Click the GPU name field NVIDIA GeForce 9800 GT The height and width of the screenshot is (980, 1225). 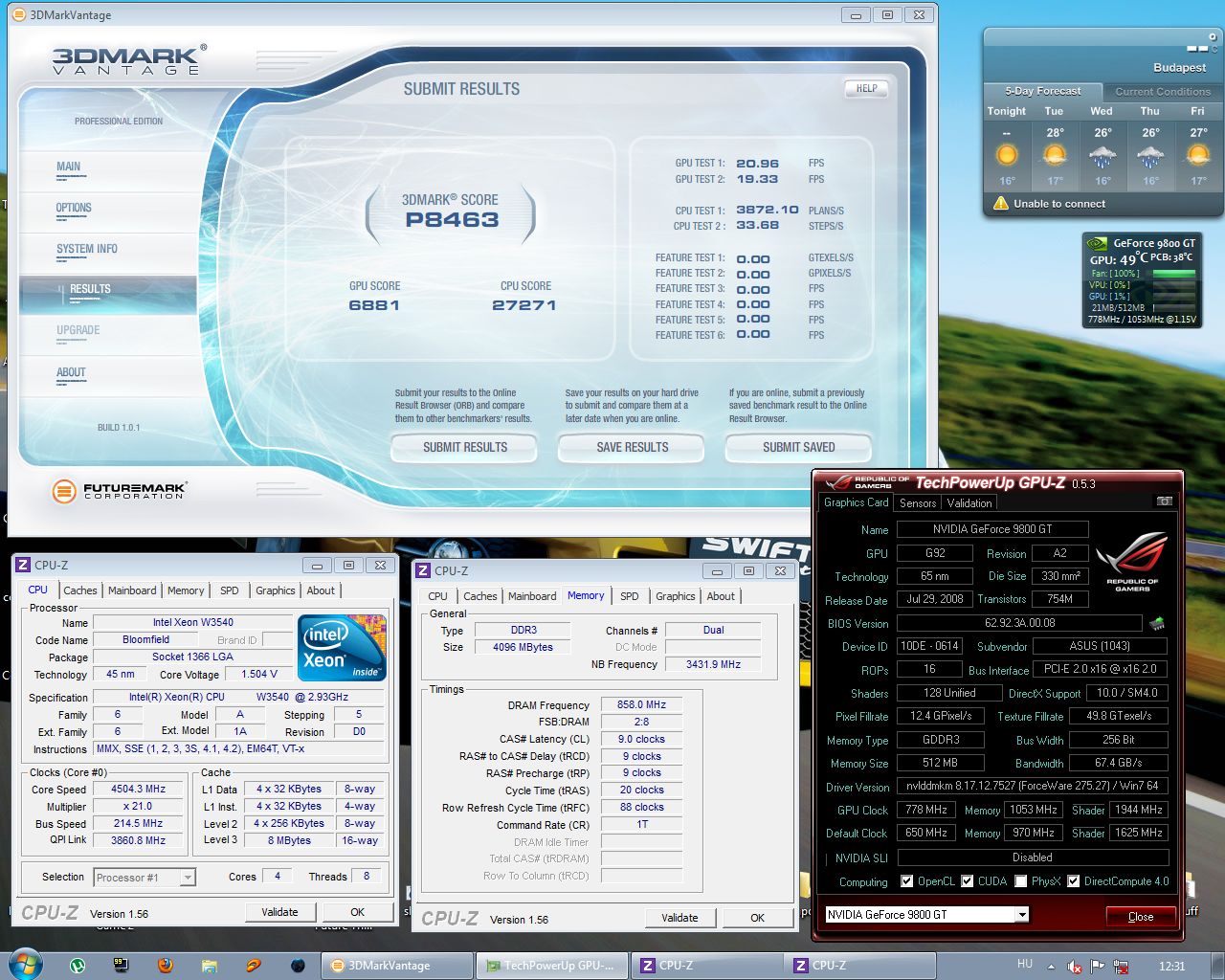pos(992,528)
